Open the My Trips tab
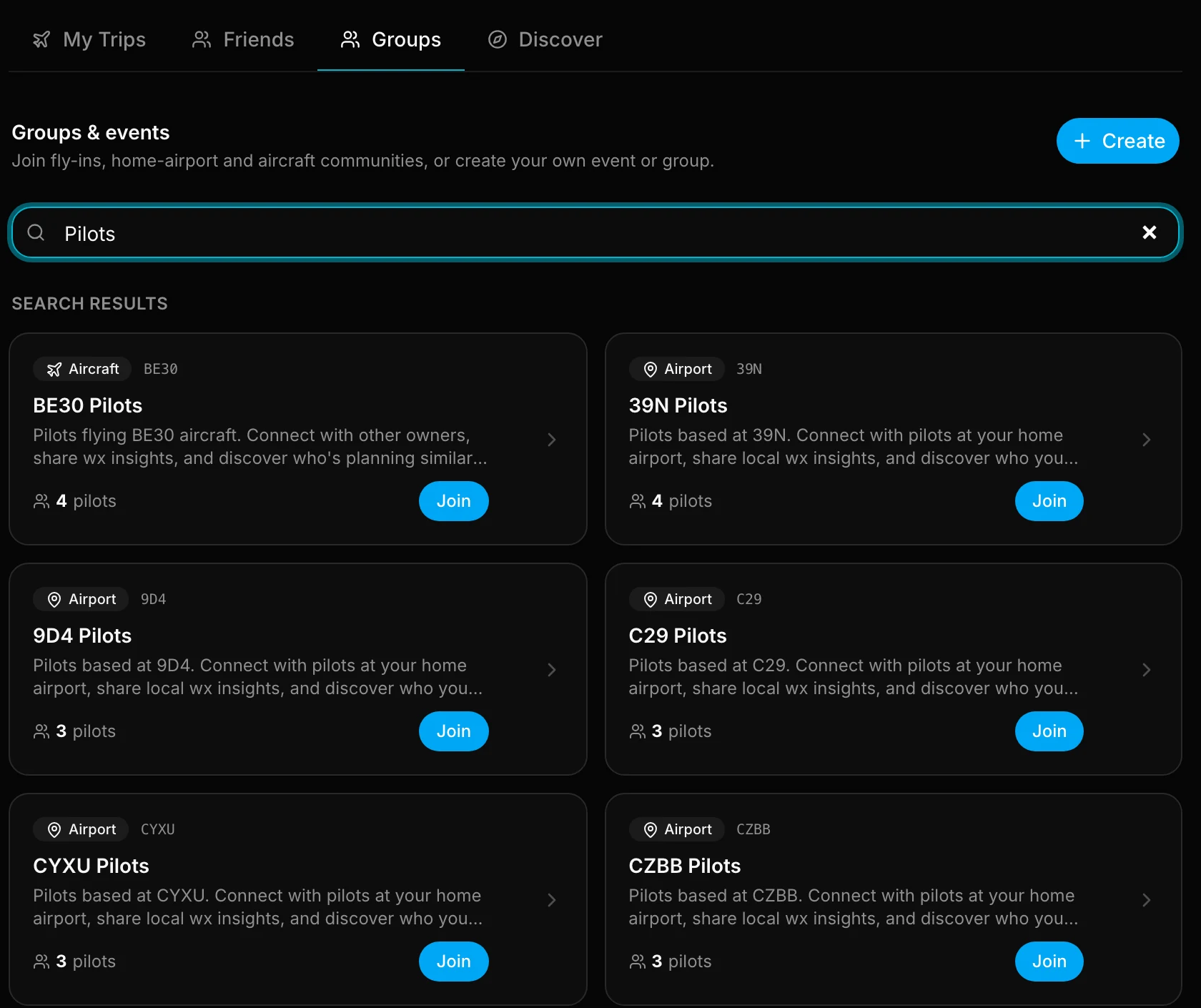The width and height of the screenshot is (1201, 1008). click(x=89, y=39)
